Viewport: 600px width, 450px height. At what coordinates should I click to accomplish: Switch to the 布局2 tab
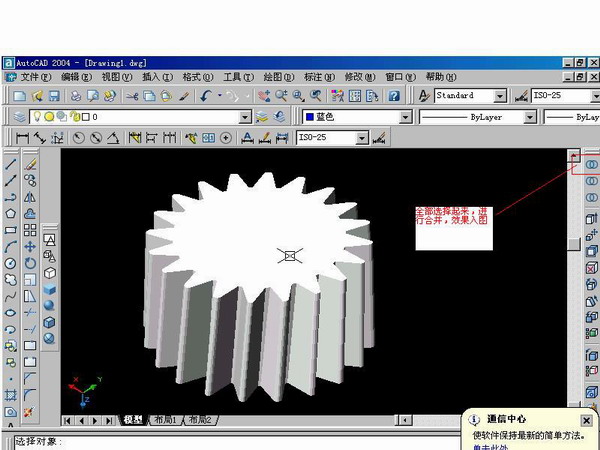tap(201, 420)
